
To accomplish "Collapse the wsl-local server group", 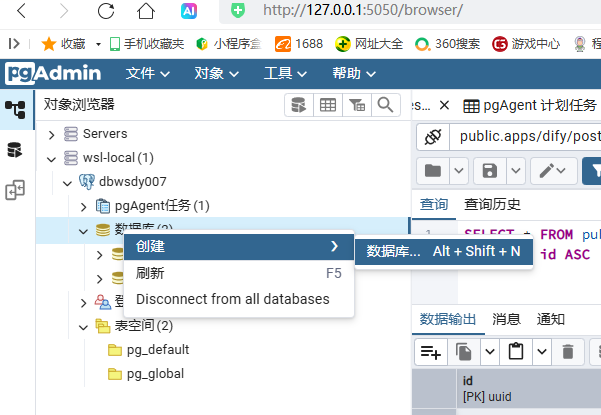I will point(51,159).
